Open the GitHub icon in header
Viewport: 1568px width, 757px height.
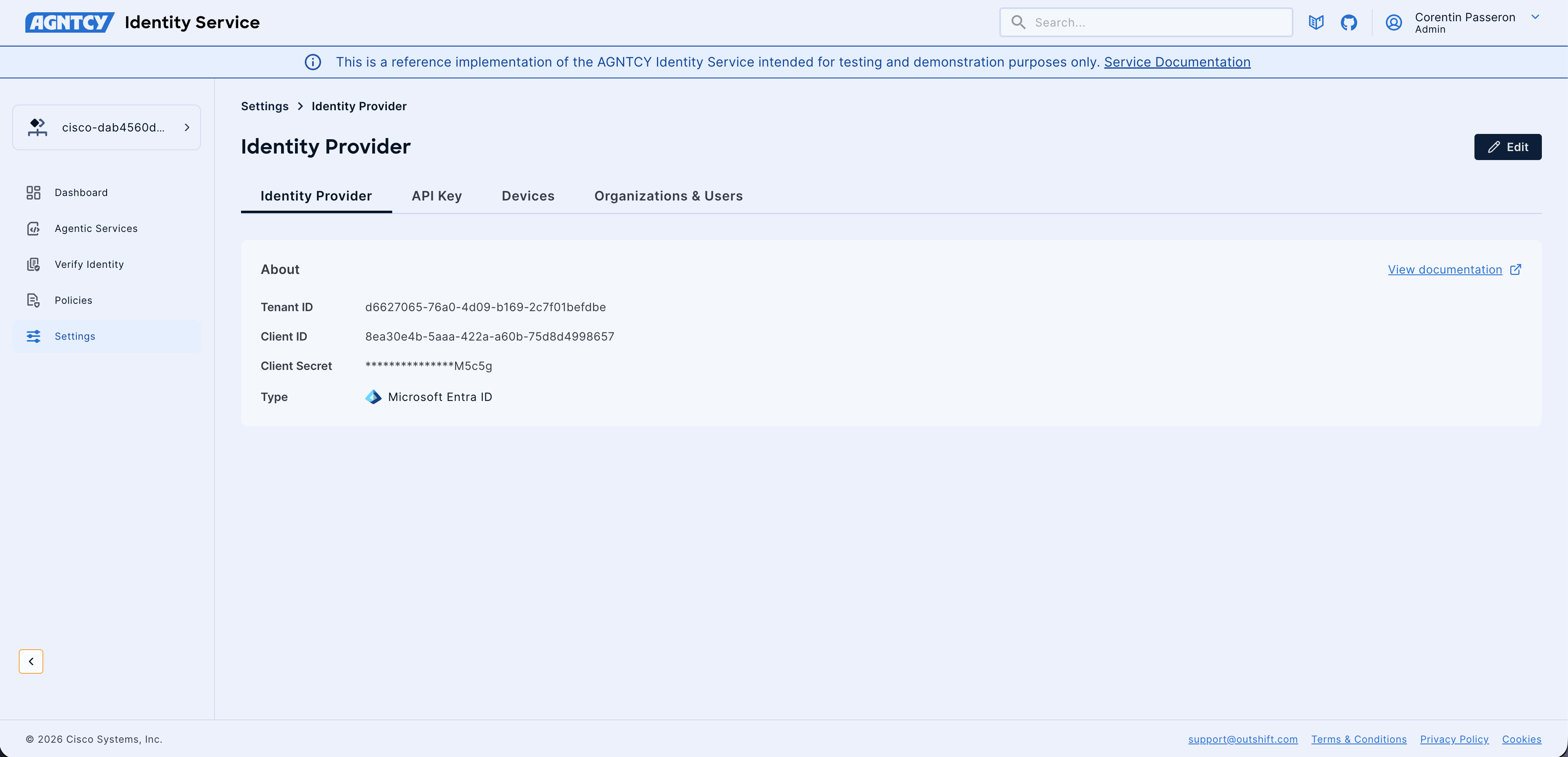(x=1349, y=22)
